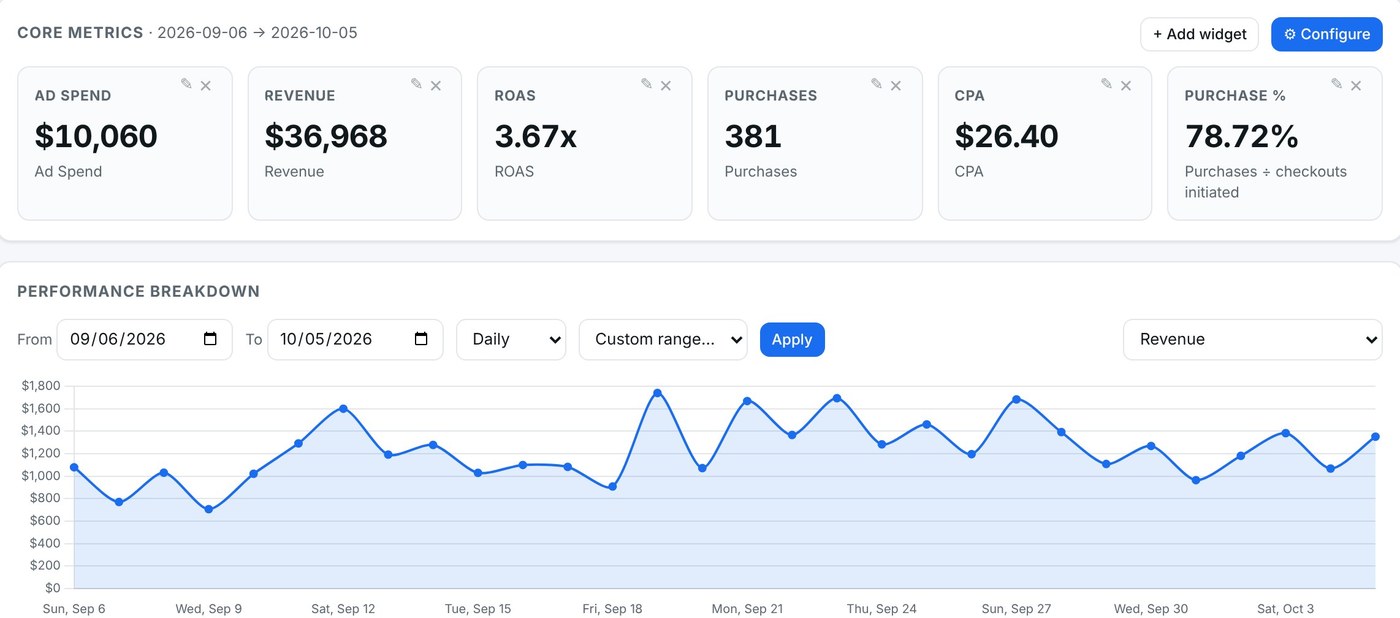Click the Wed, Sep 30 axis label
1400x618 pixels.
point(1151,608)
